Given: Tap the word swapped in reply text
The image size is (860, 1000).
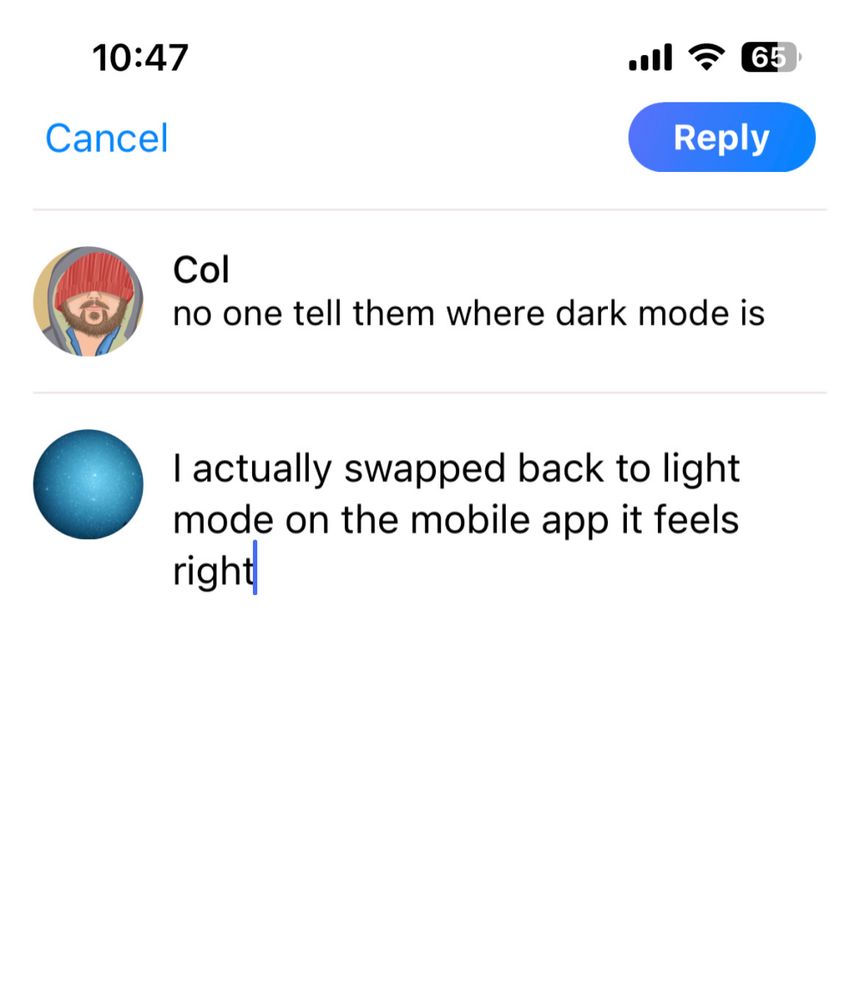Looking at the screenshot, I should point(424,469).
